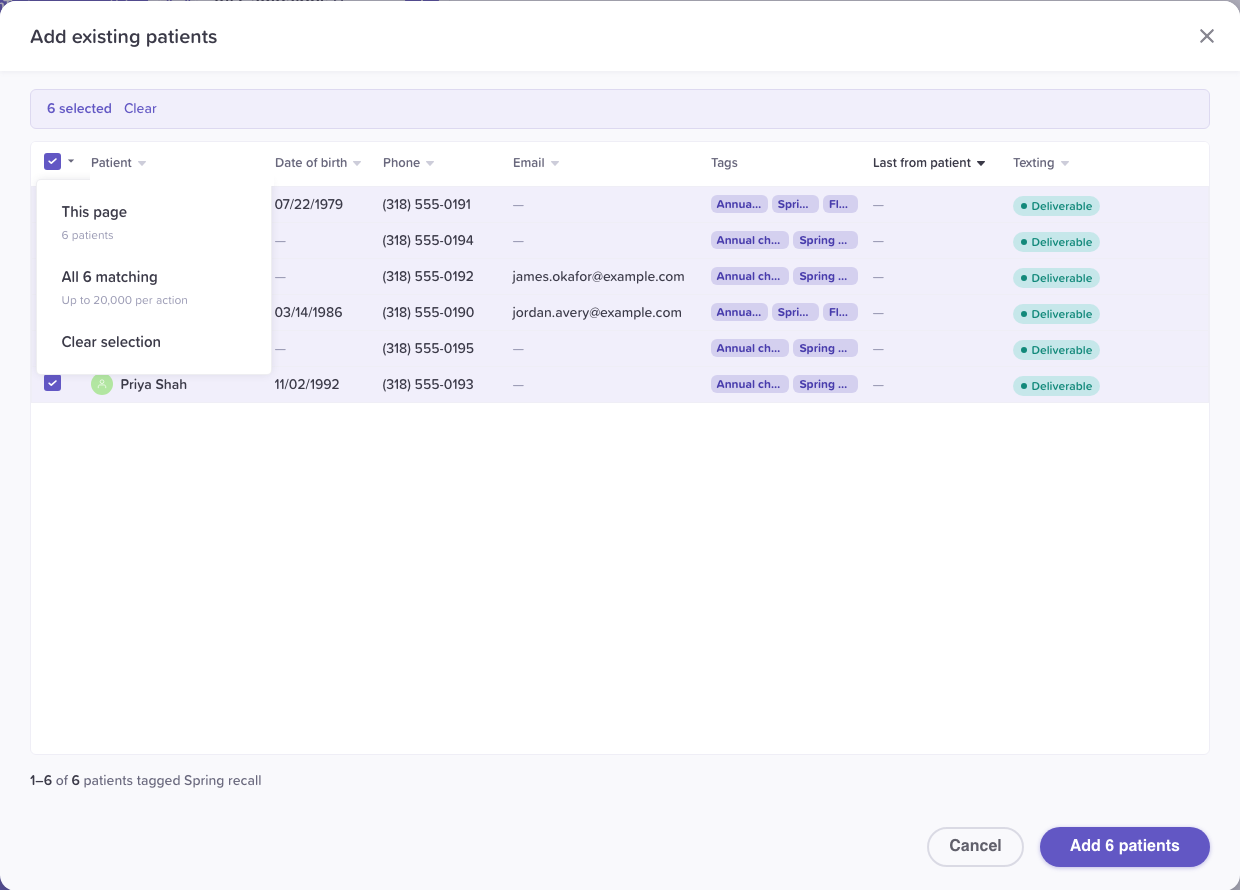
Task: Click Priya Shah's avatar icon
Action: tap(102, 384)
